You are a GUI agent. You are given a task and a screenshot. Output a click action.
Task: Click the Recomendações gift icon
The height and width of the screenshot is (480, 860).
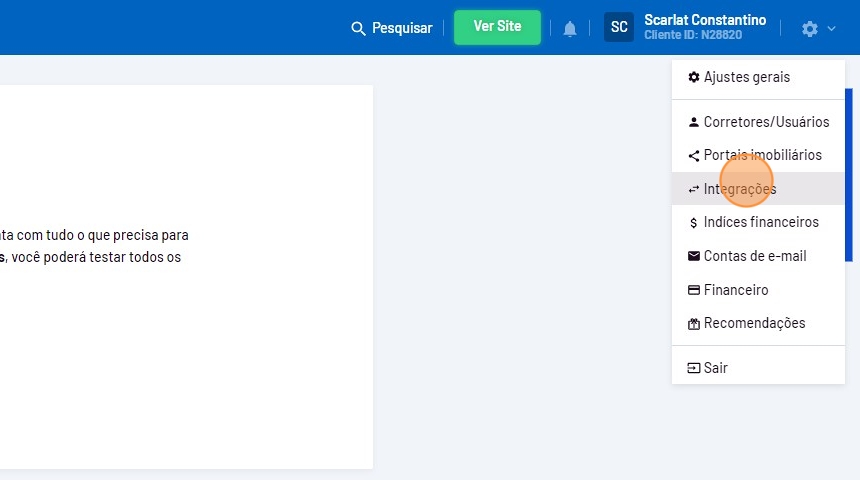(694, 324)
